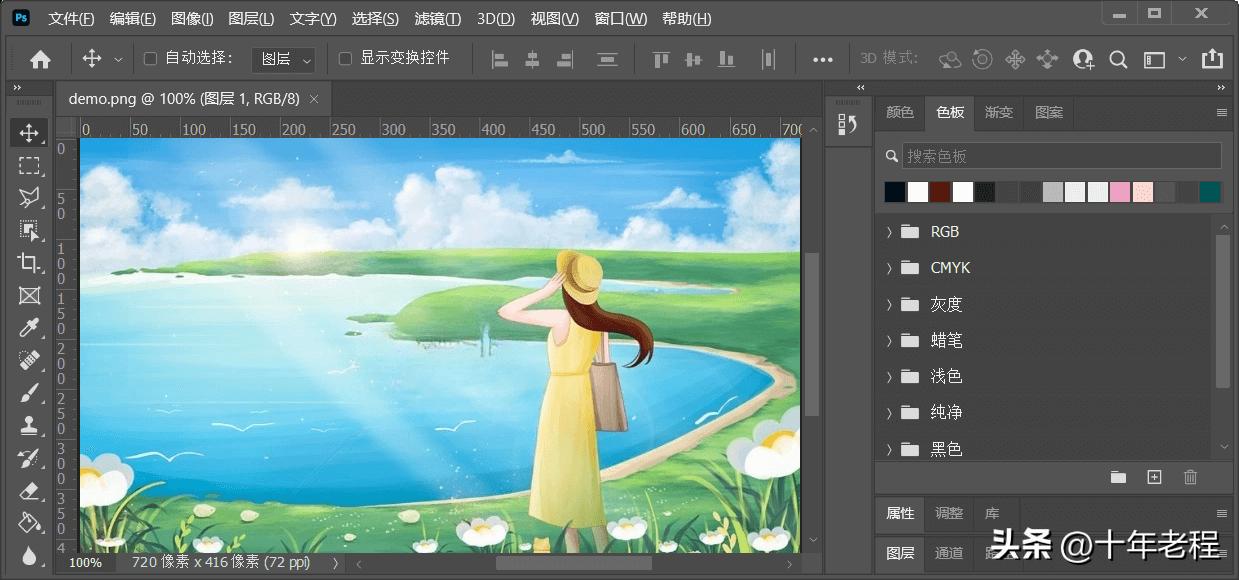This screenshot has width=1239, height=580.
Task: Activate the Crop tool
Action: [29, 263]
